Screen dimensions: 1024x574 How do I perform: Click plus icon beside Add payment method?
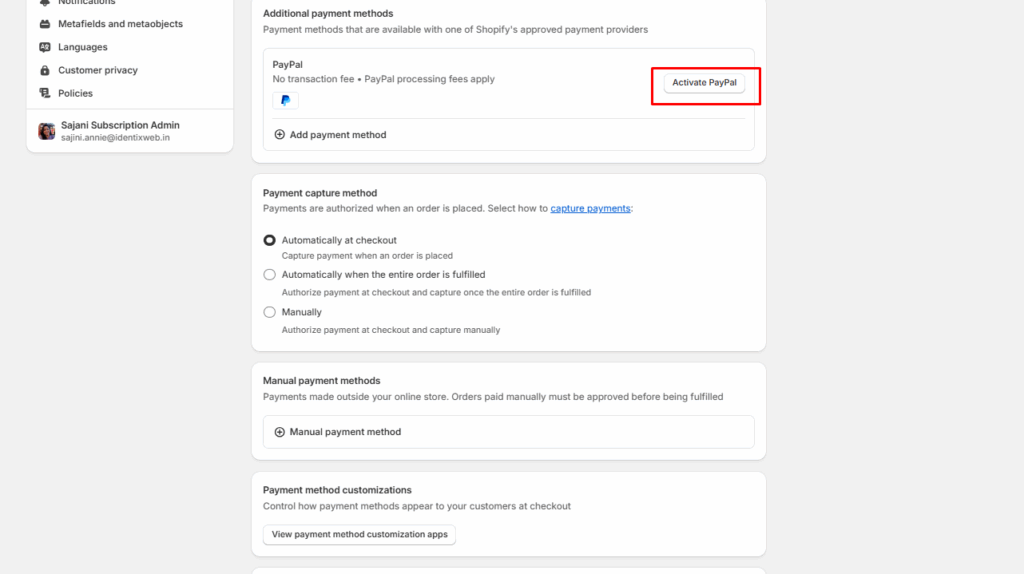[280, 135]
